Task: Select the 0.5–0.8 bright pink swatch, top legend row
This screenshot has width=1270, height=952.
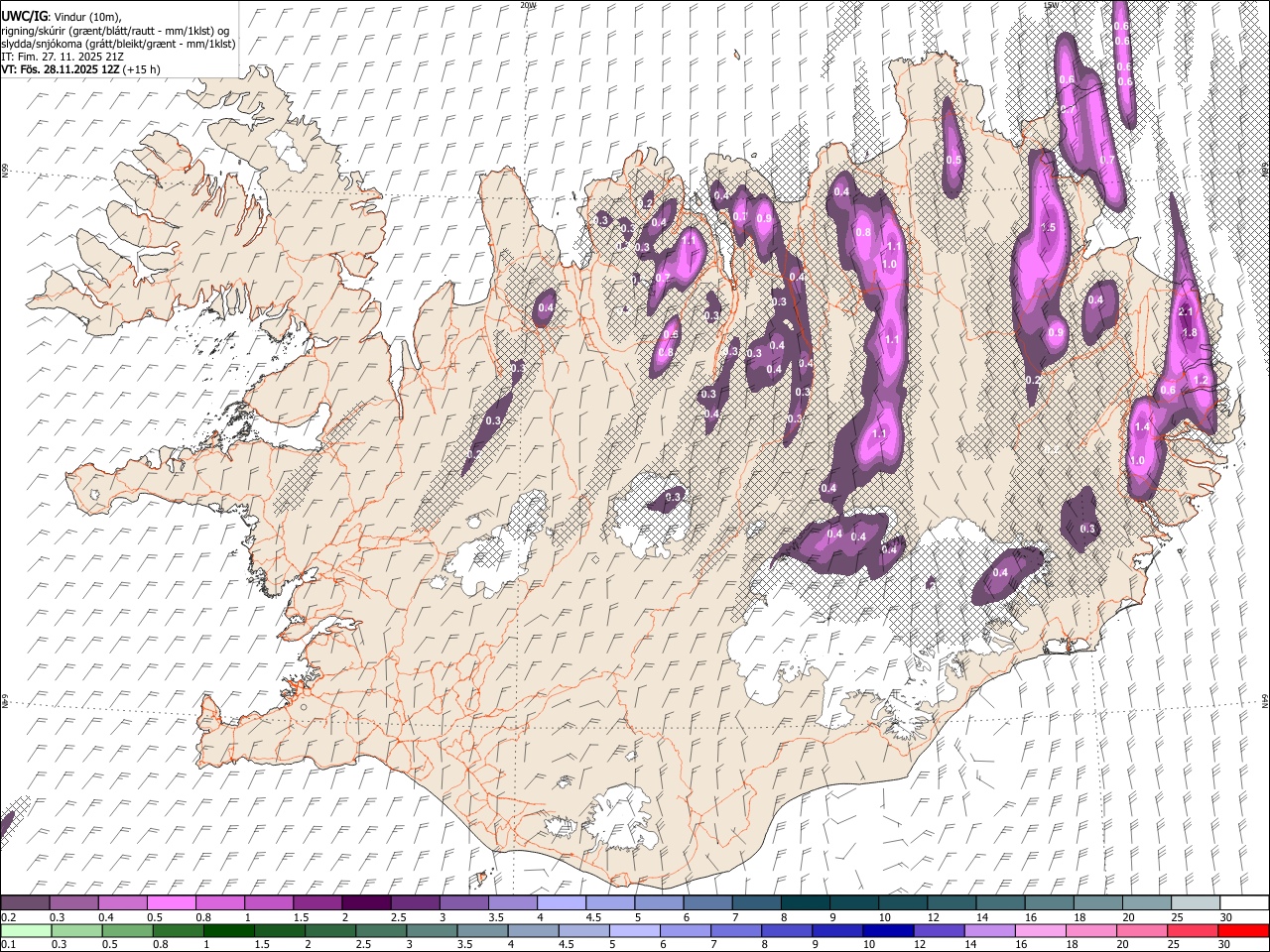Action: [172, 902]
